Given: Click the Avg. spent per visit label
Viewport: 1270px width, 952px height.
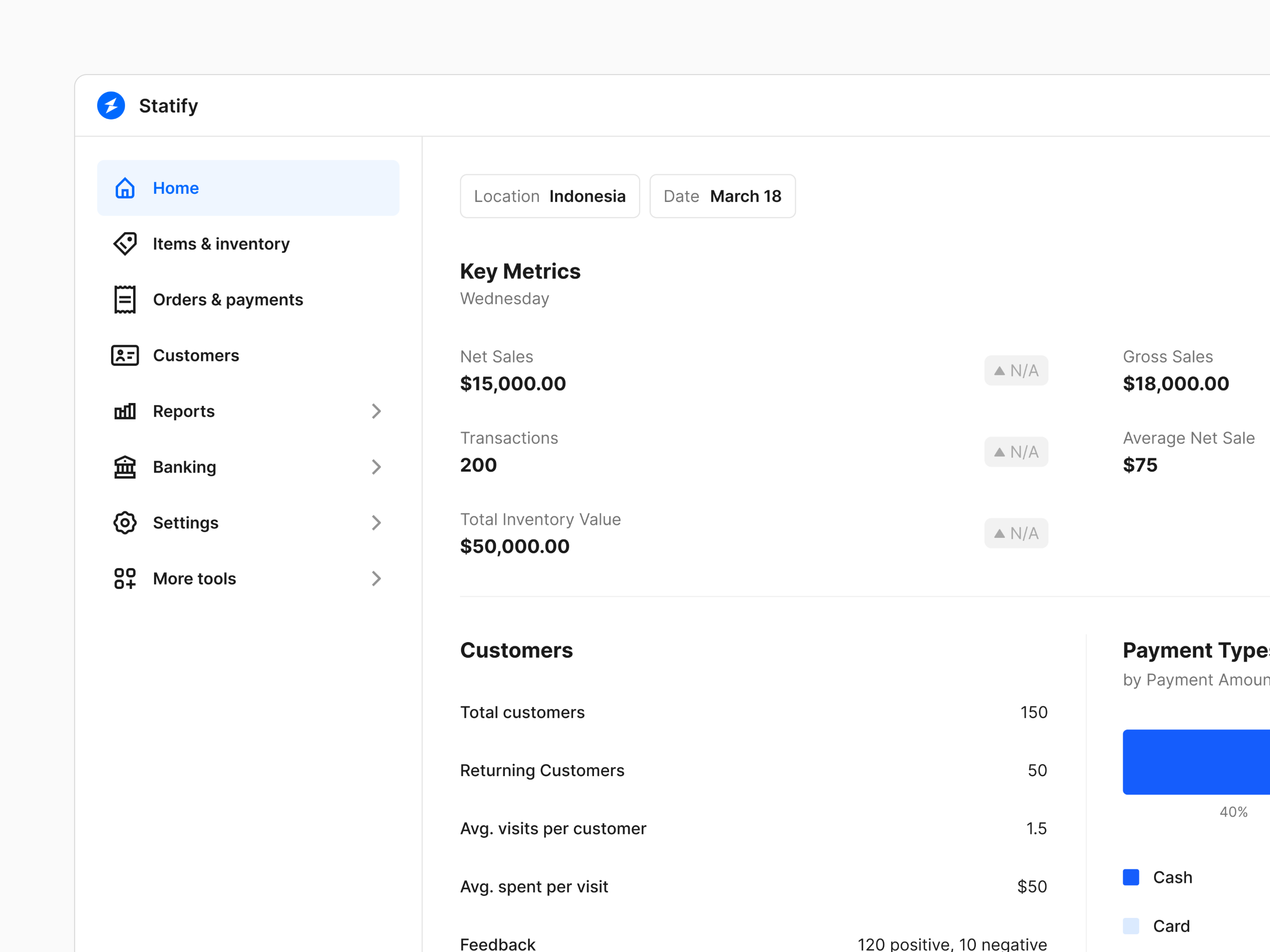Looking at the screenshot, I should (534, 887).
